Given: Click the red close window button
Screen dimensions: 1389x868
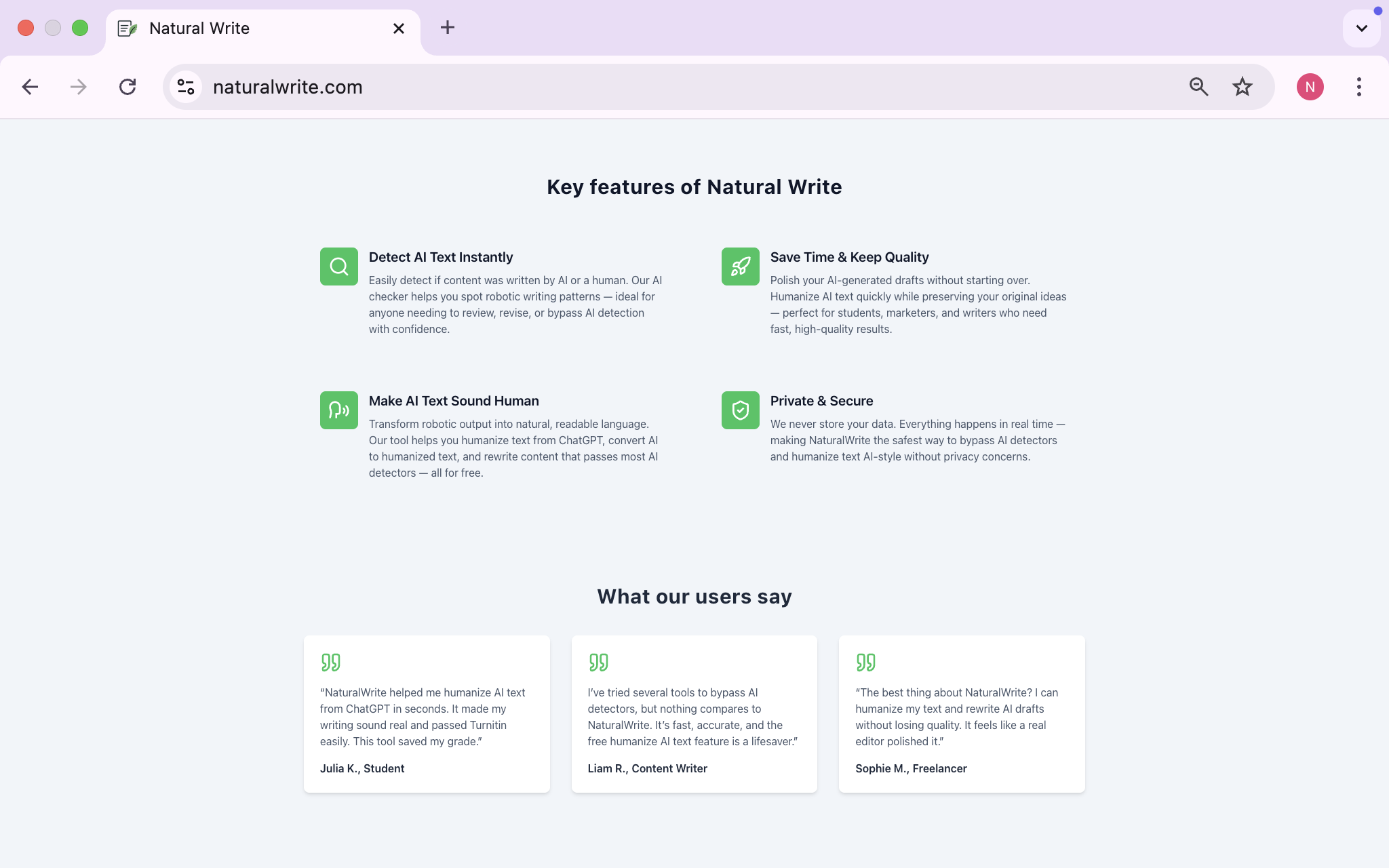Looking at the screenshot, I should click(26, 28).
